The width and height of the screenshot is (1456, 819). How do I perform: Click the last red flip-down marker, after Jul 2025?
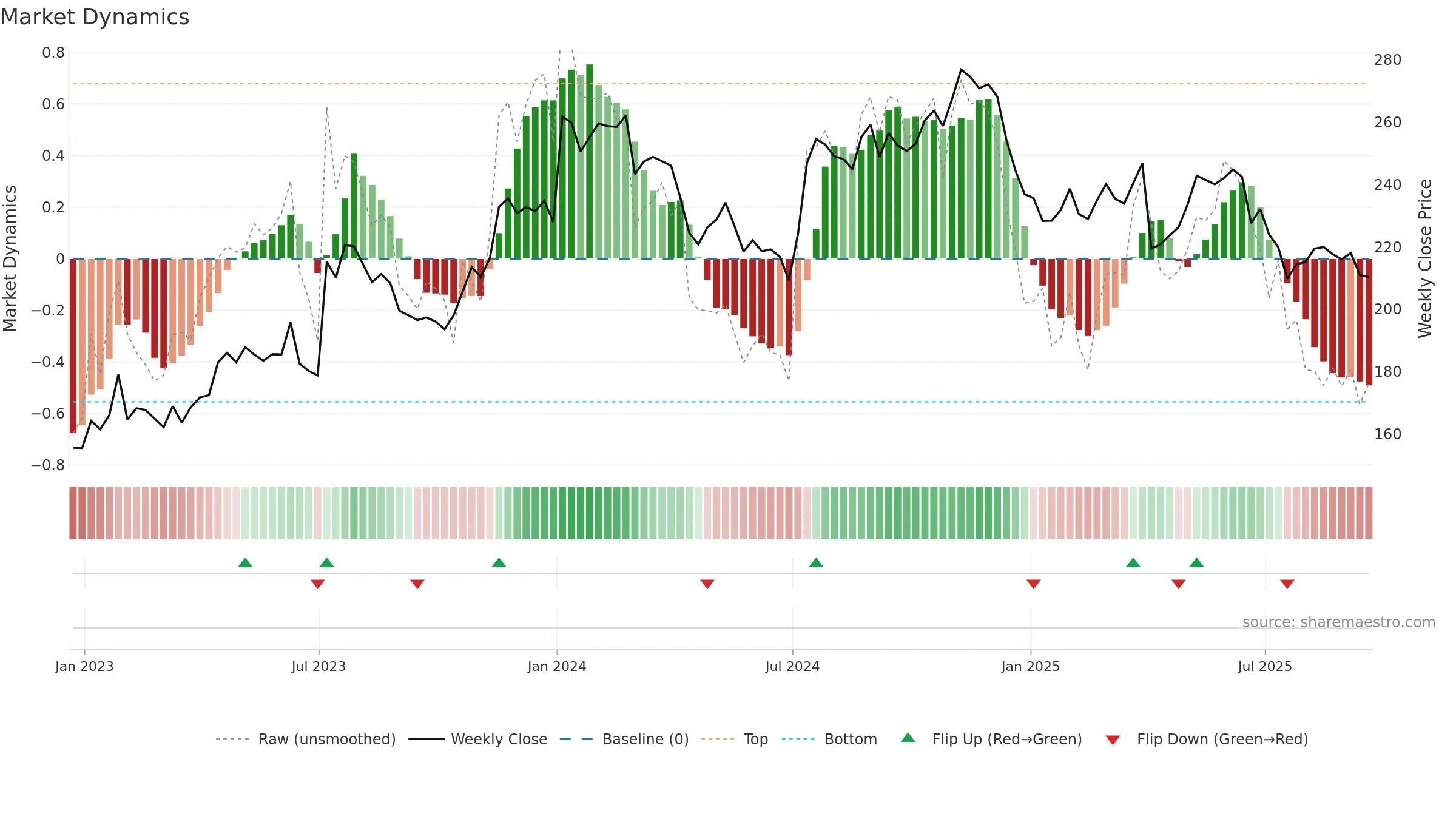pos(1287,584)
